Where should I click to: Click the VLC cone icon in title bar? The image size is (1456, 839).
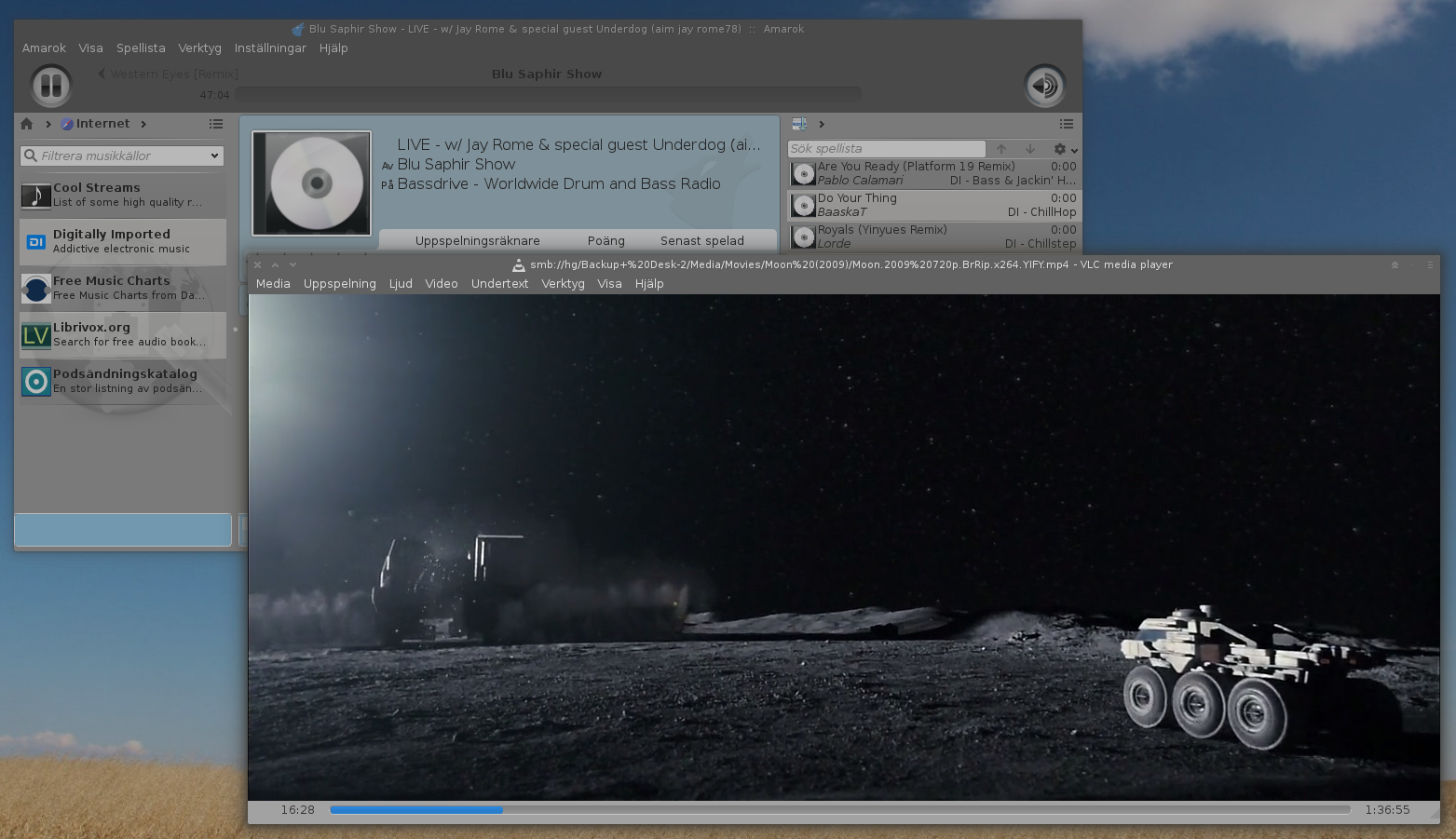click(519, 265)
